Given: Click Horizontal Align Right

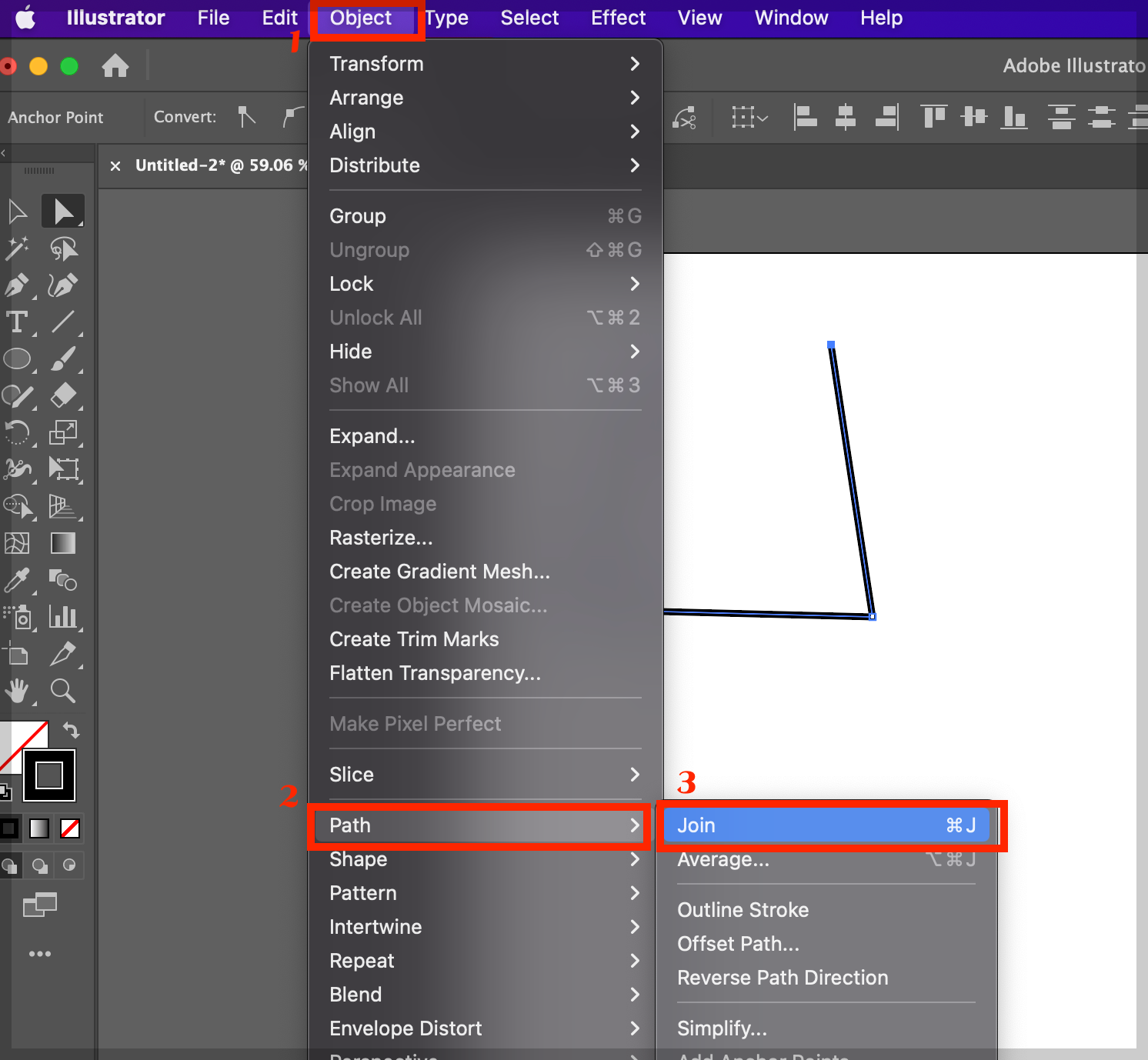Looking at the screenshot, I should point(886,117).
